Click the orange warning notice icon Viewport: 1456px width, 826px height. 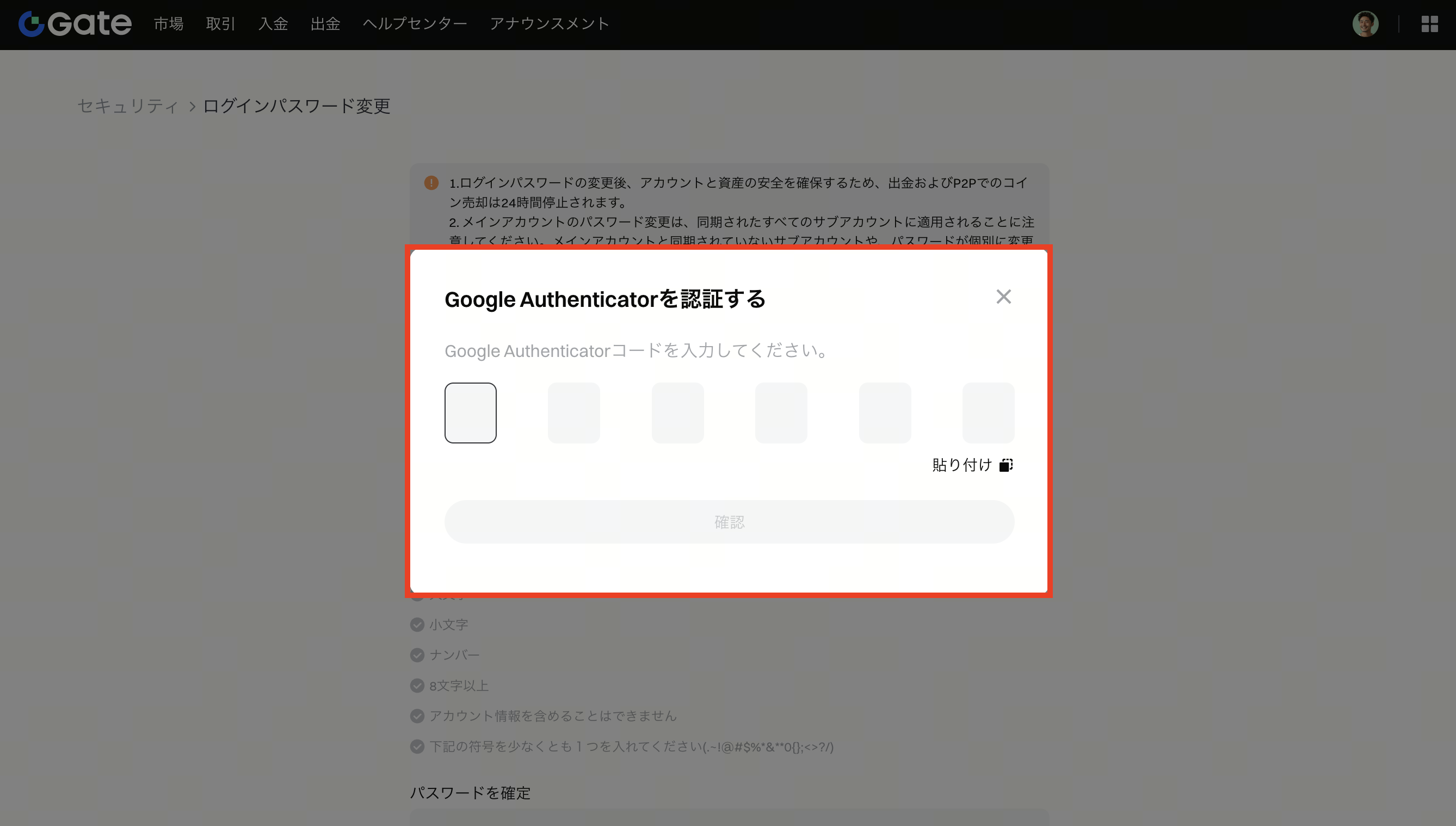[431, 183]
